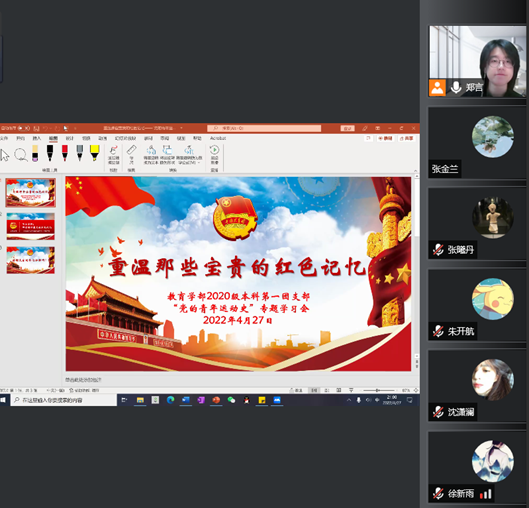Image resolution: width=529 pixels, height=508 pixels.
Task: Select slide 1 thumbnail
Action: pyautogui.click(x=30, y=193)
